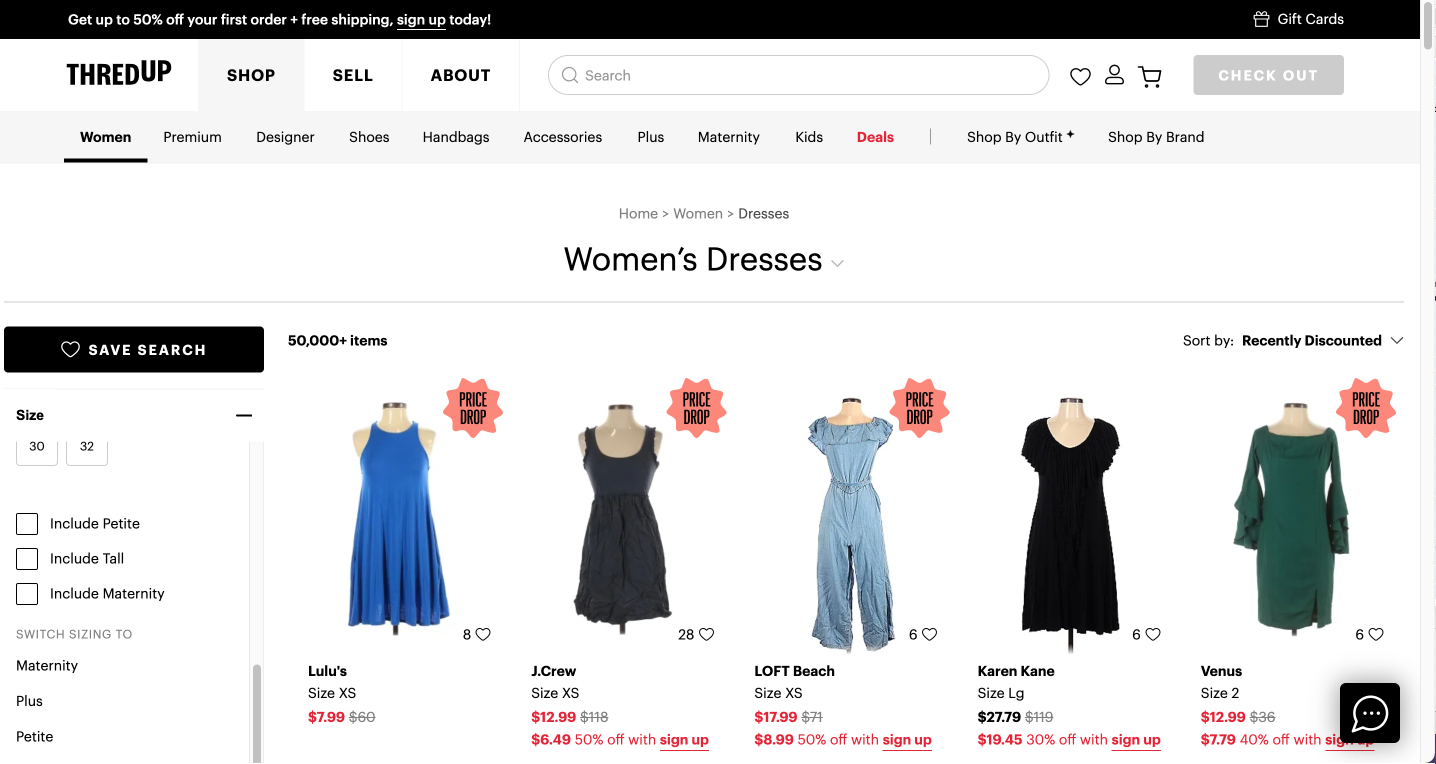1436x764 pixels.
Task: Click the Home breadcrumb link
Action: coord(638,214)
